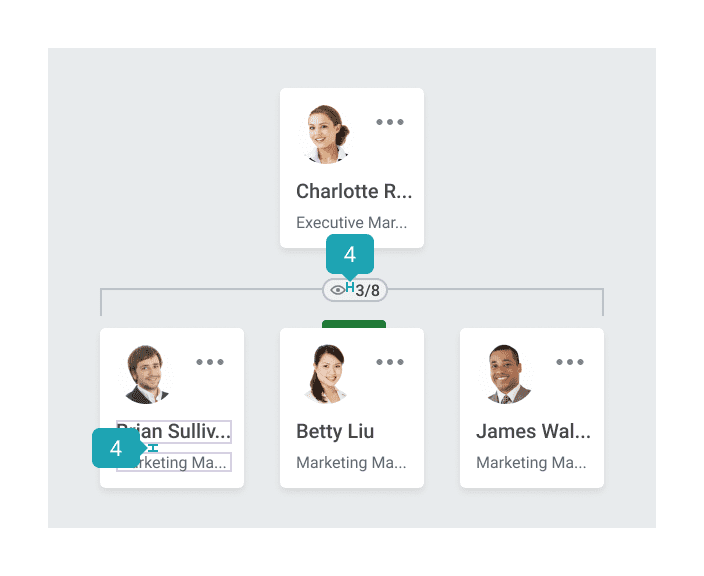The image size is (704, 576).
Task: Click the teal 4 badge on Brian's card
Action: (x=116, y=448)
